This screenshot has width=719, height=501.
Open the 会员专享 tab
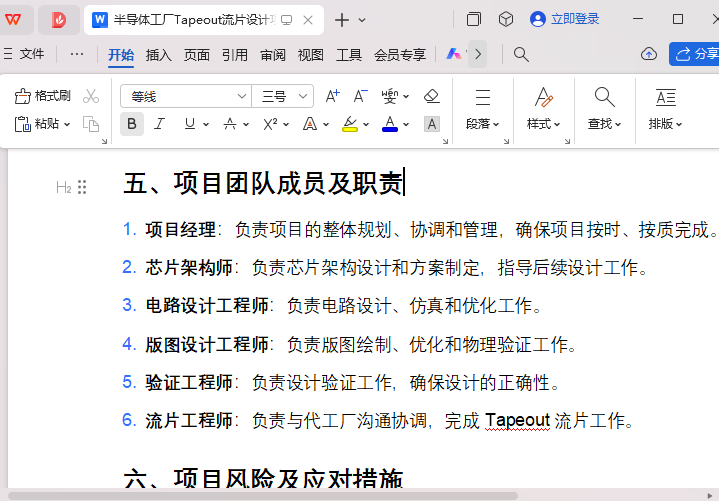point(400,55)
